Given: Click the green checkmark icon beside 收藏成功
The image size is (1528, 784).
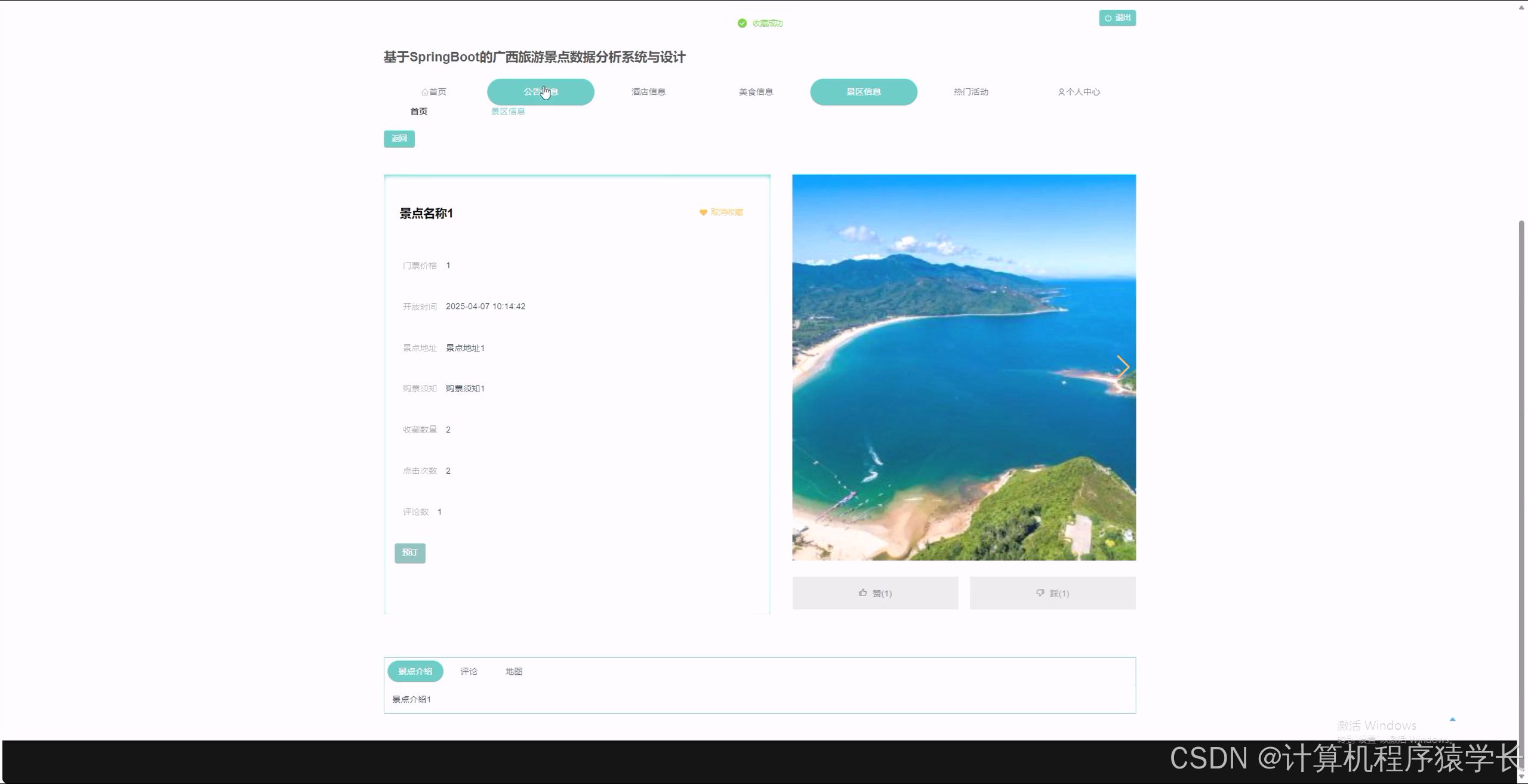Looking at the screenshot, I should [x=742, y=23].
